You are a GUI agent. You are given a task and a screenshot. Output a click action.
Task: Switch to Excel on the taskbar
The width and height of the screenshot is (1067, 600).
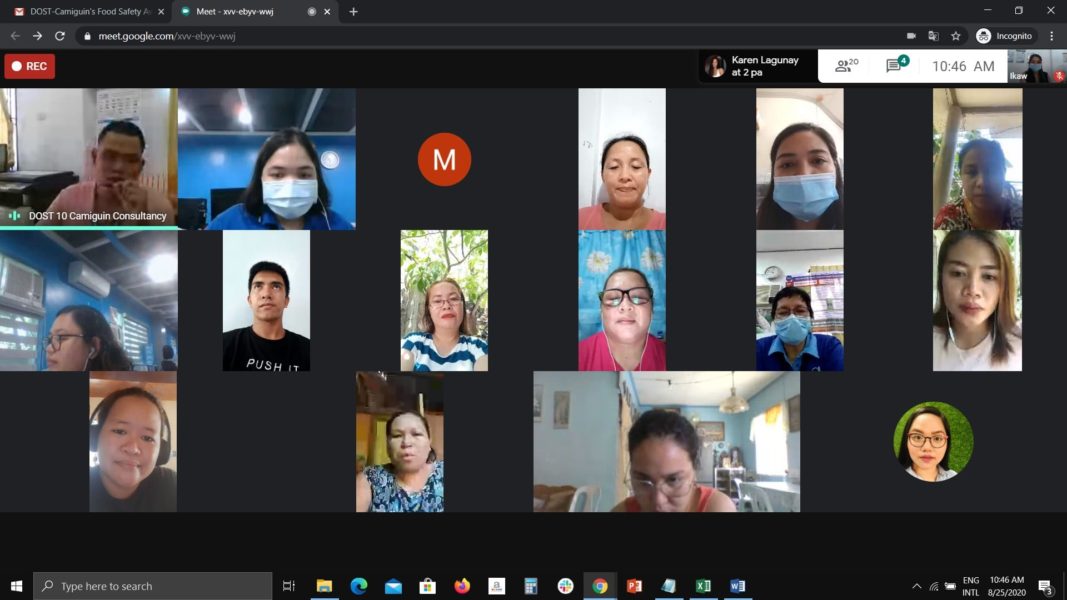click(x=703, y=586)
